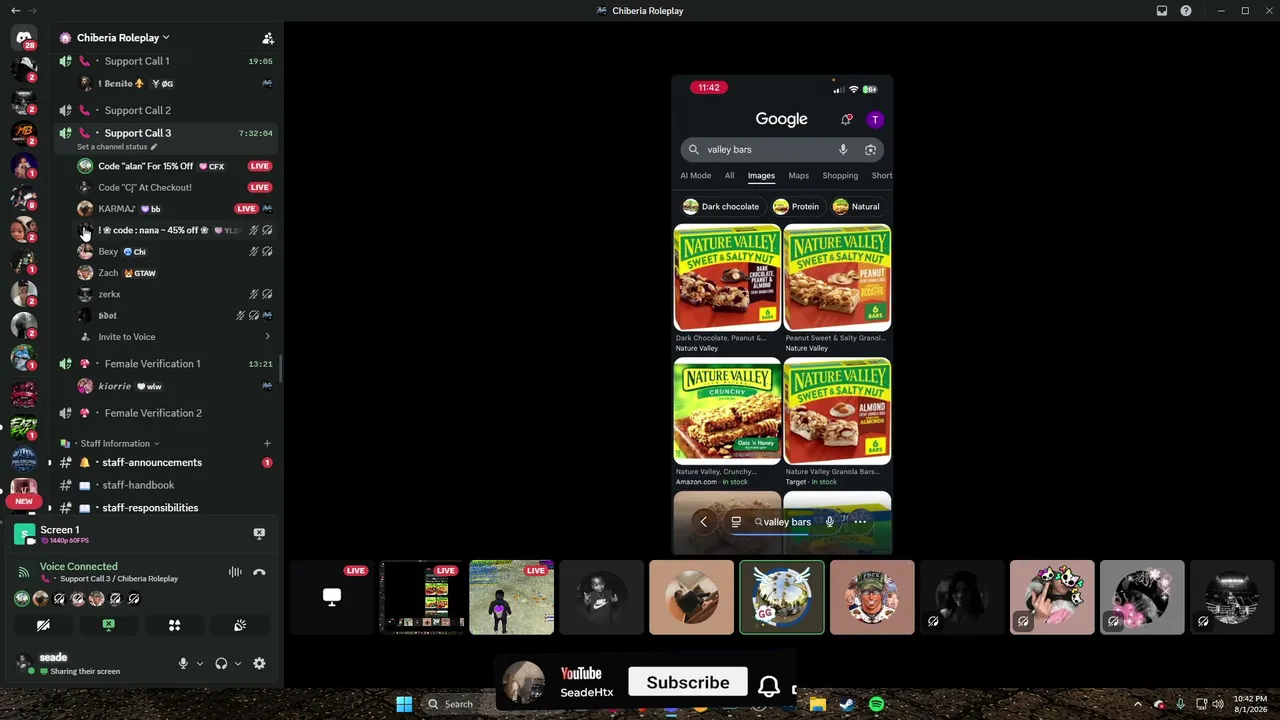Apply the Protein filter chip
The height and width of the screenshot is (720, 1280).
(x=796, y=207)
